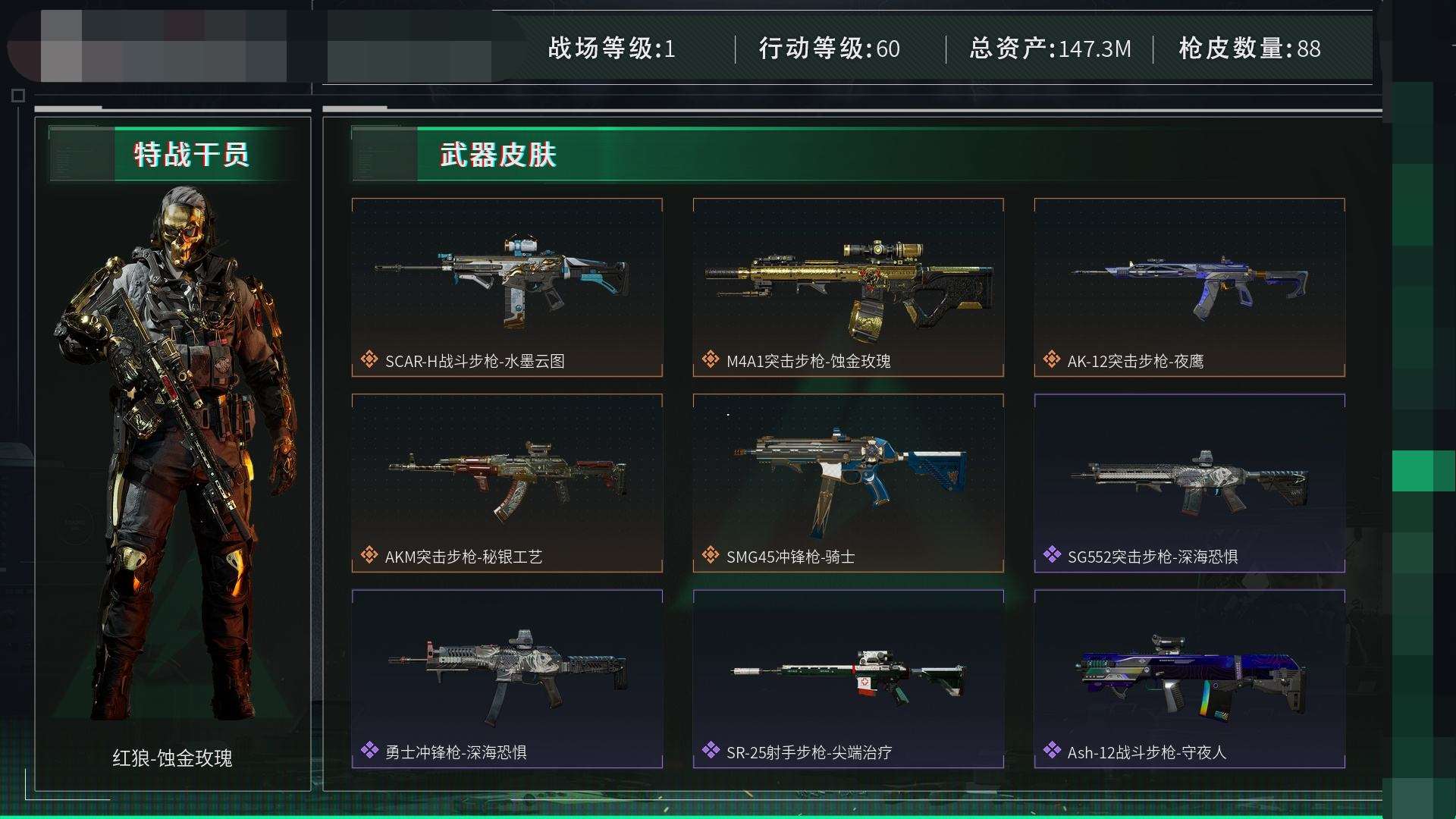Screen dimensions: 1456x819
Task: Open the 武器皮肤 section header
Action: click(x=498, y=155)
